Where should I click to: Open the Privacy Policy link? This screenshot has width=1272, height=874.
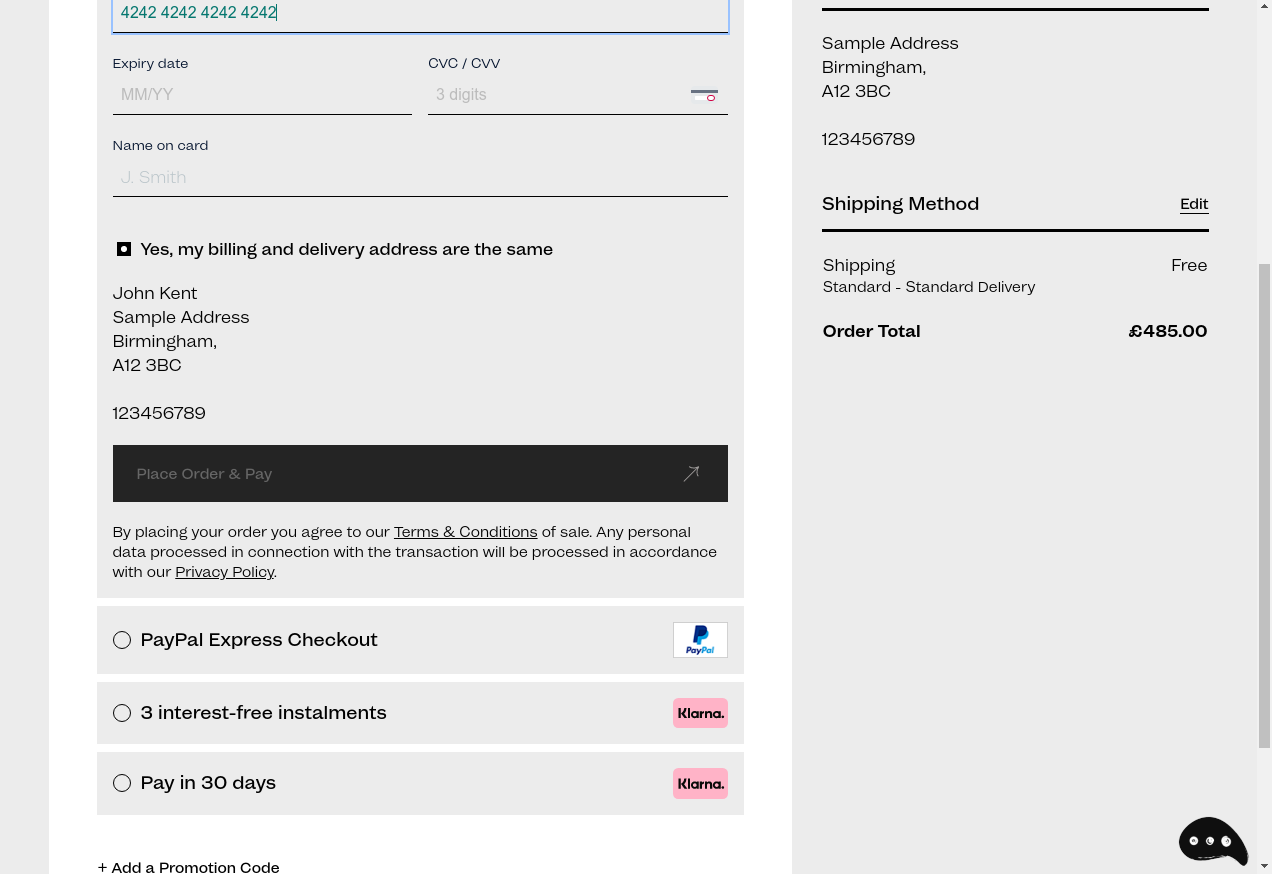click(x=225, y=572)
